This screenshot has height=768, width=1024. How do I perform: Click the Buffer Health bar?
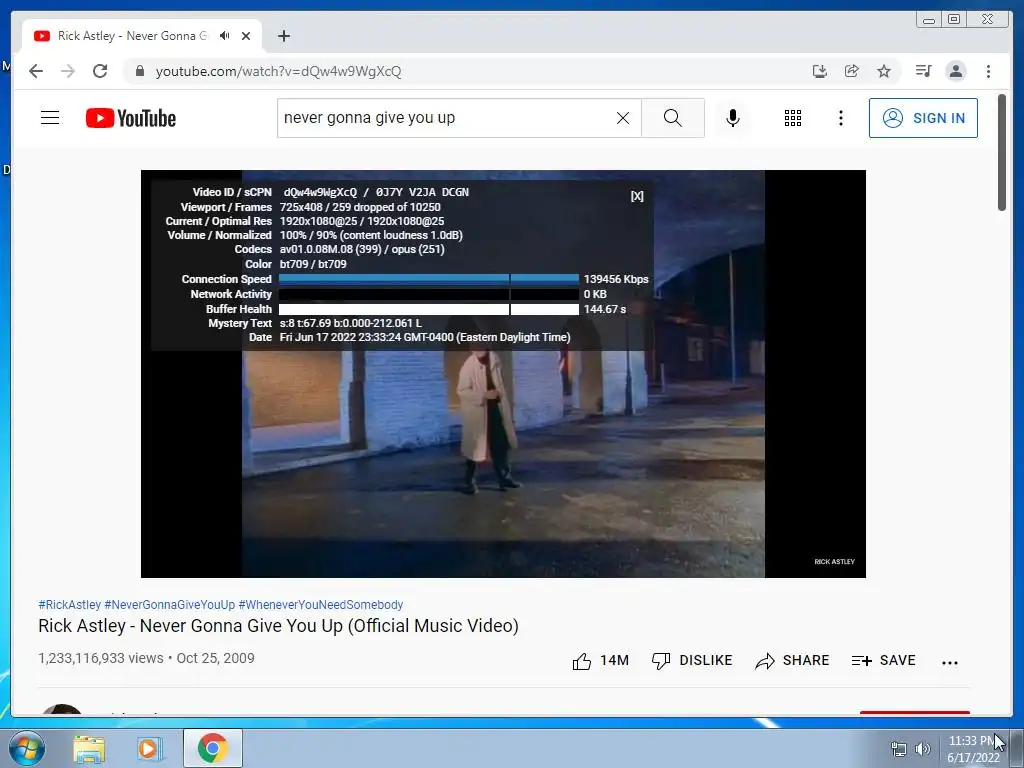428,309
